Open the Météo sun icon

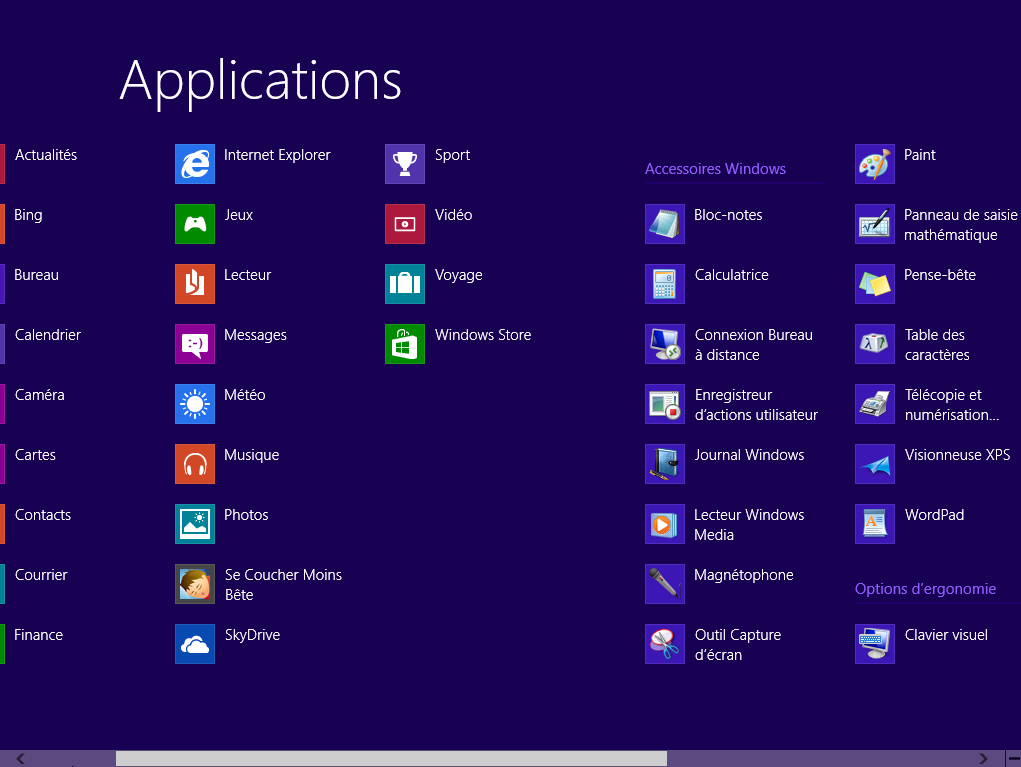[x=195, y=404]
